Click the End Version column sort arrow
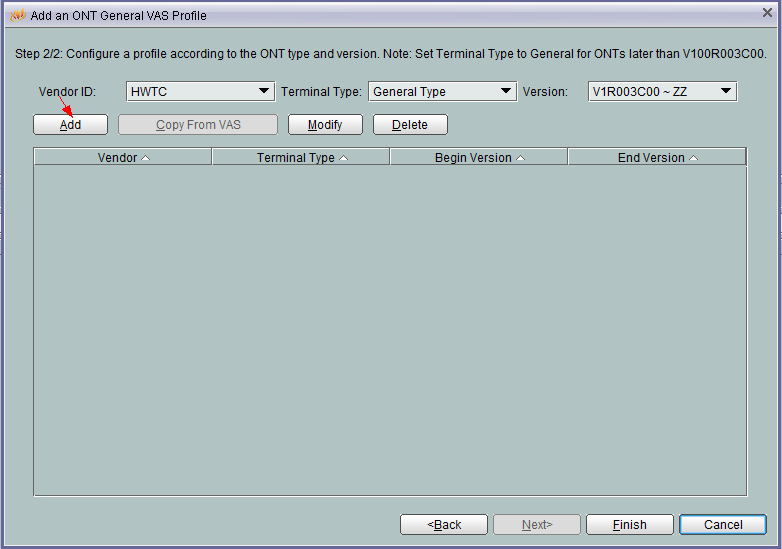Screen dimensions: 782x549 click(694, 158)
